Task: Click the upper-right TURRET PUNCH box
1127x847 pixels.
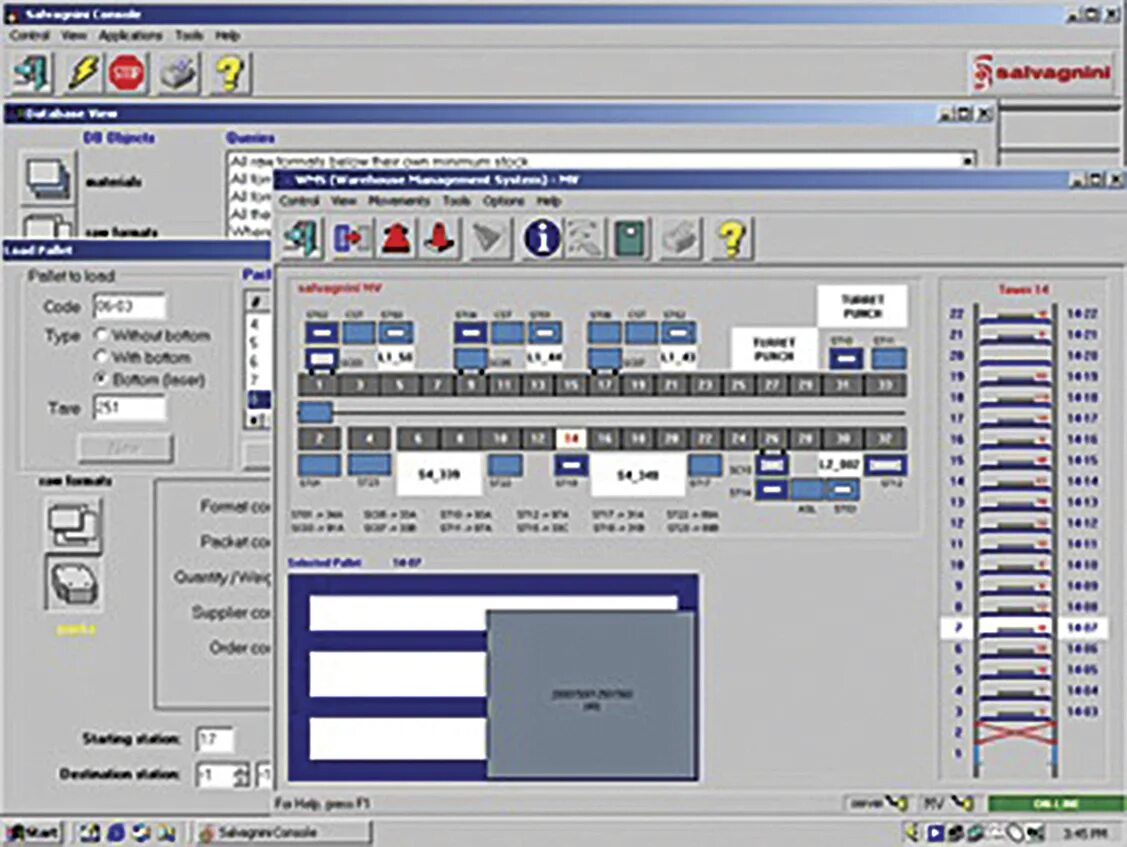Action: (x=862, y=306)
